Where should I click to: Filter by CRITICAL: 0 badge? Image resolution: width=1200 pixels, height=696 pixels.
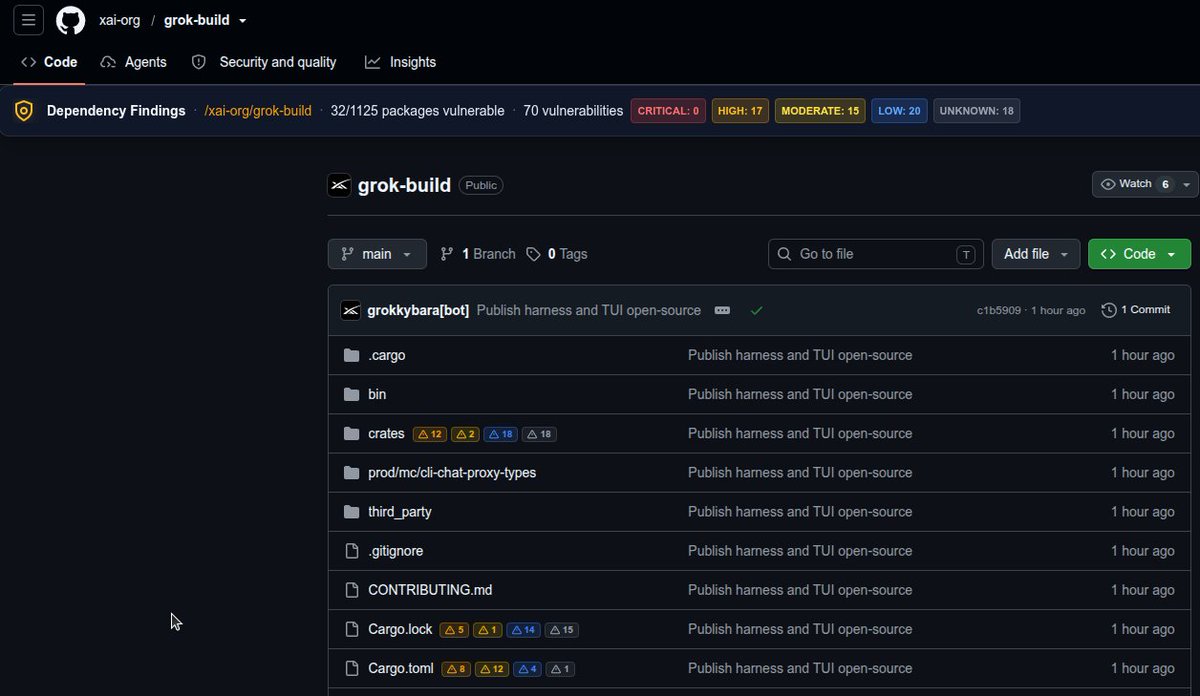[x=669, y=111]
